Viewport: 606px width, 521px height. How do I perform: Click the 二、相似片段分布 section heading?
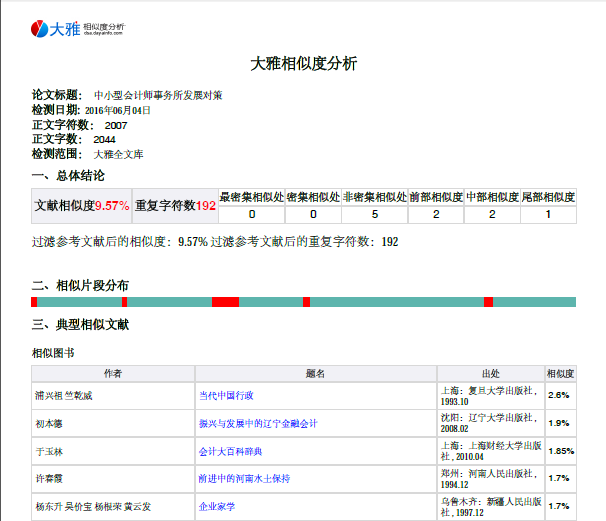(x=80, y=286)
